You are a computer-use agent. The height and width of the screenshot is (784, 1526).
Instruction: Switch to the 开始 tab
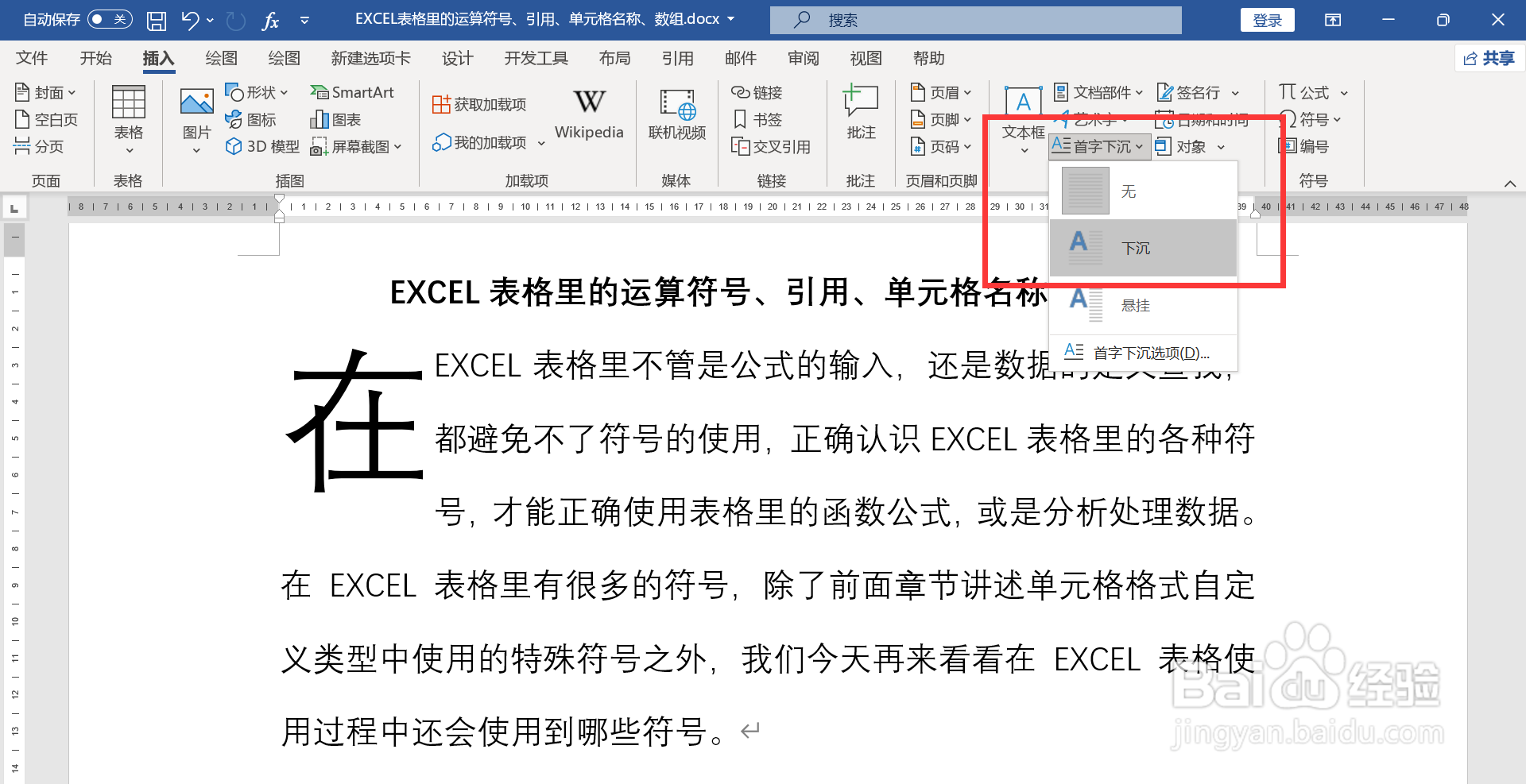[96, 58]
